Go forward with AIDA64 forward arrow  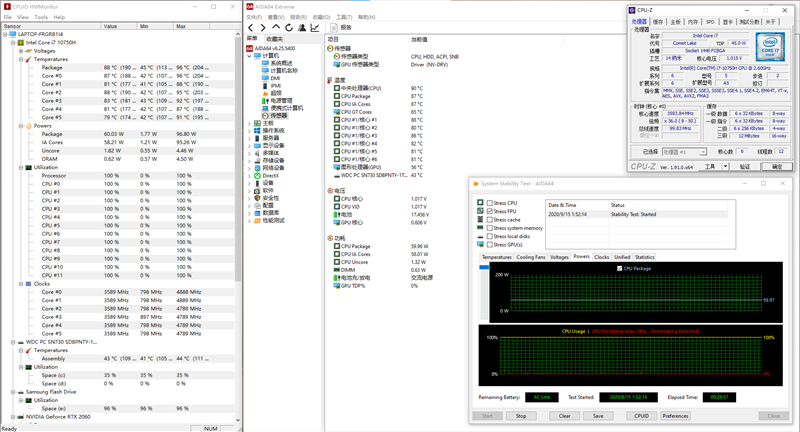263,28
